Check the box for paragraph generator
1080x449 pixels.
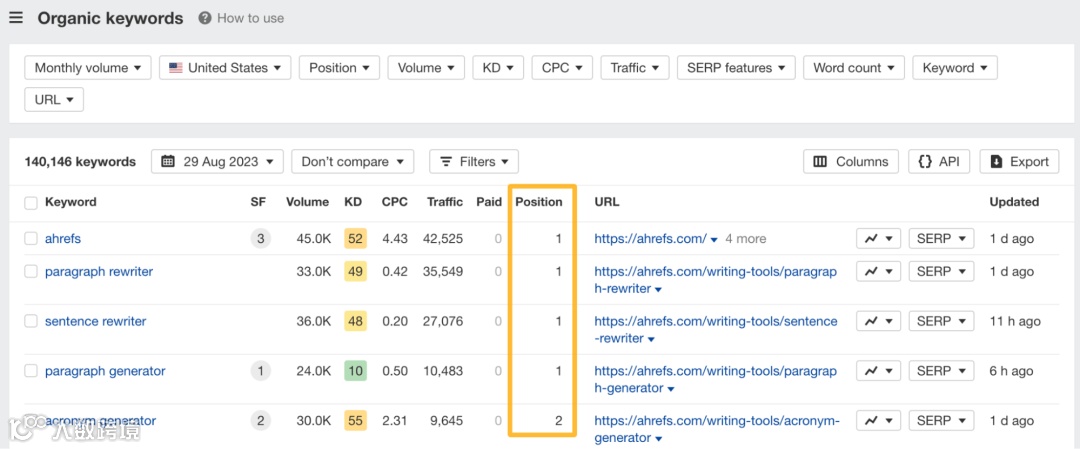point(30,370)
